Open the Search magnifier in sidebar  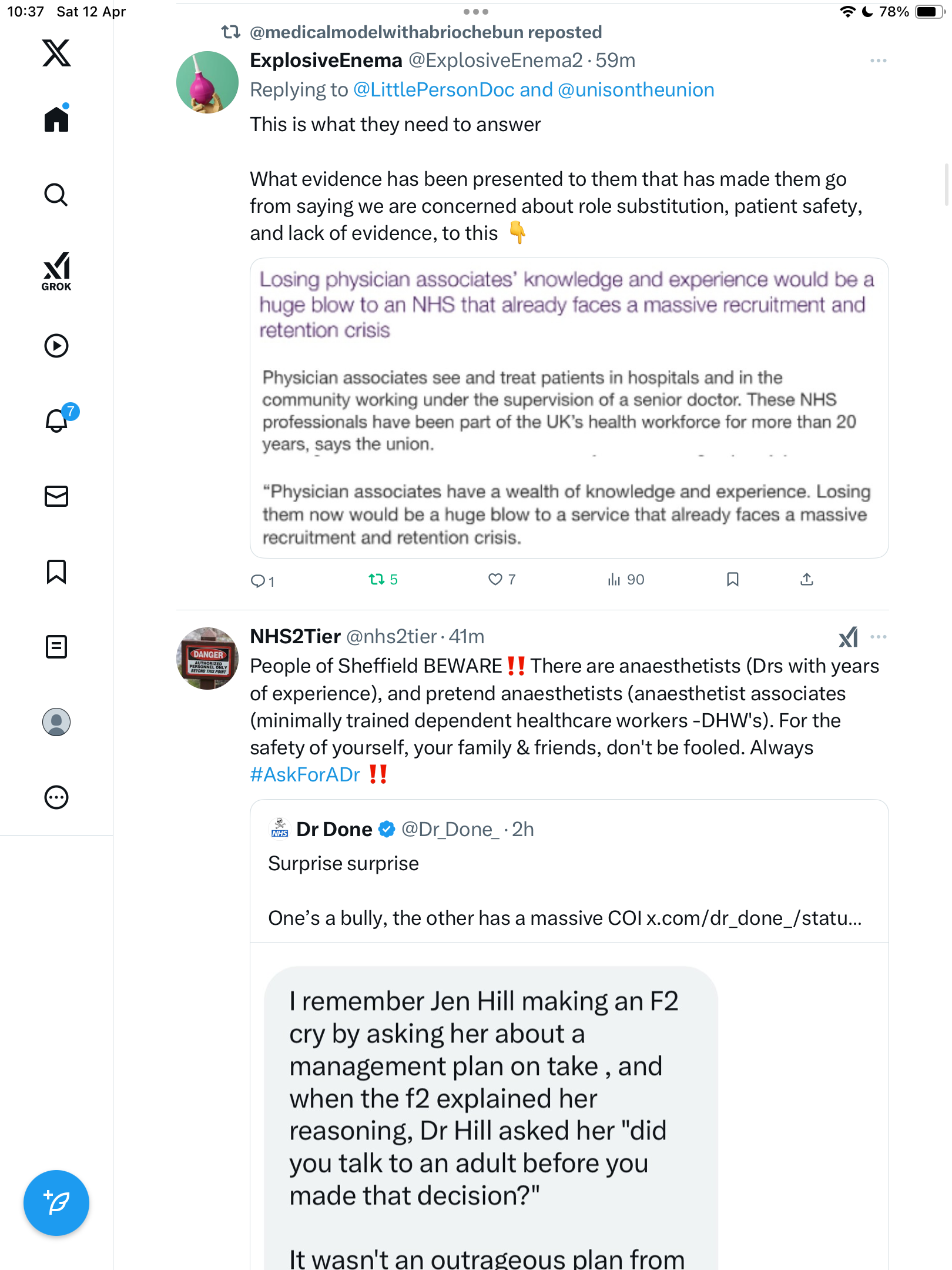(x=56, y=195)
